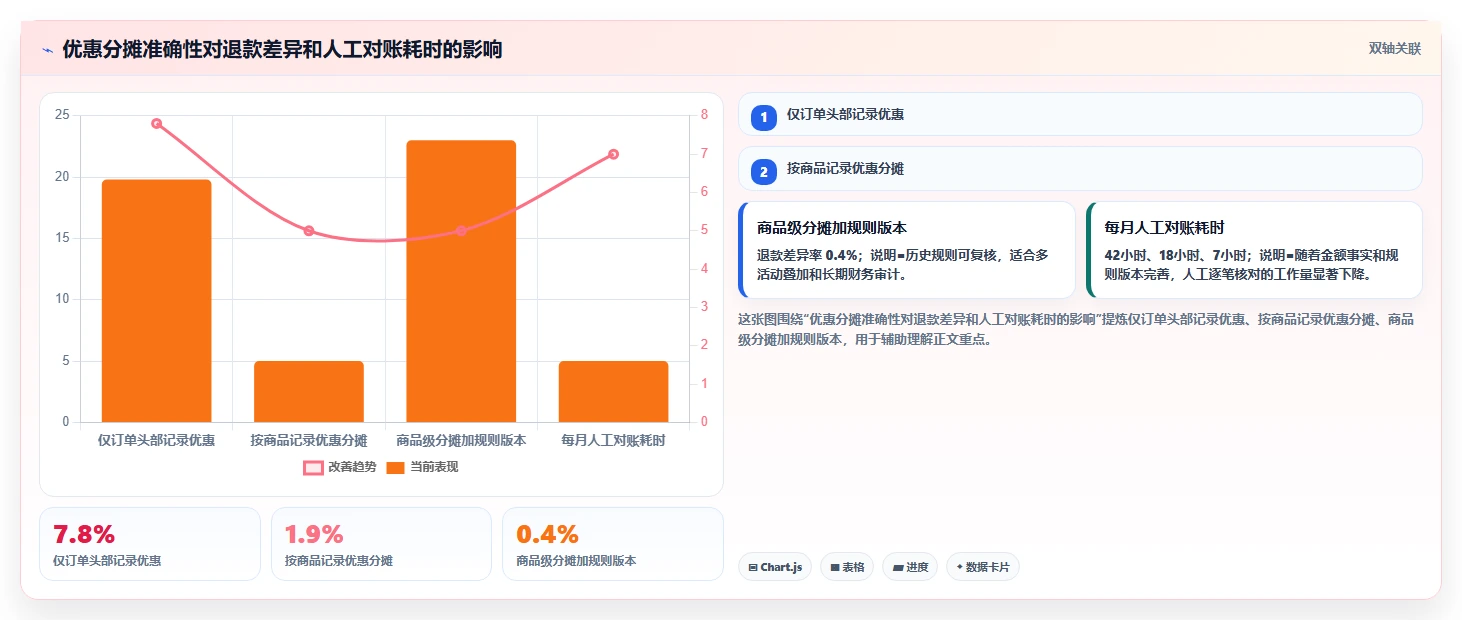
Task: Click the left axis value 25
Action: tap(62, 115)
